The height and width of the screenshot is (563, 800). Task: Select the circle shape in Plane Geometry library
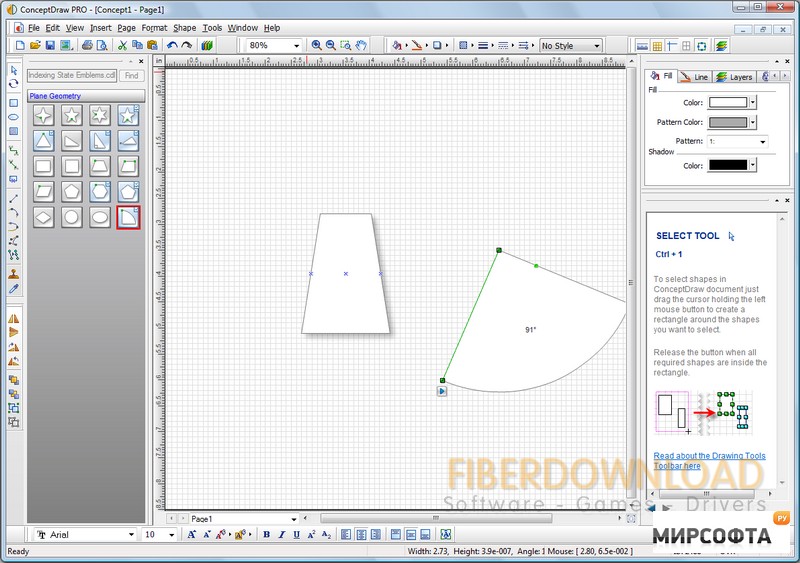click(x=71, y=217)
